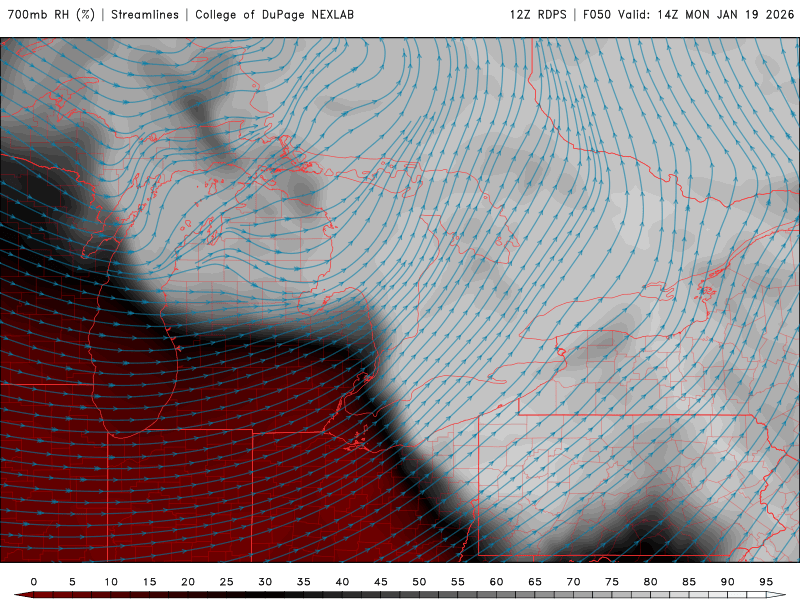Click the "80" colorbar label
The height and width of the screenshot is (600, 800).
pos(651,582)
